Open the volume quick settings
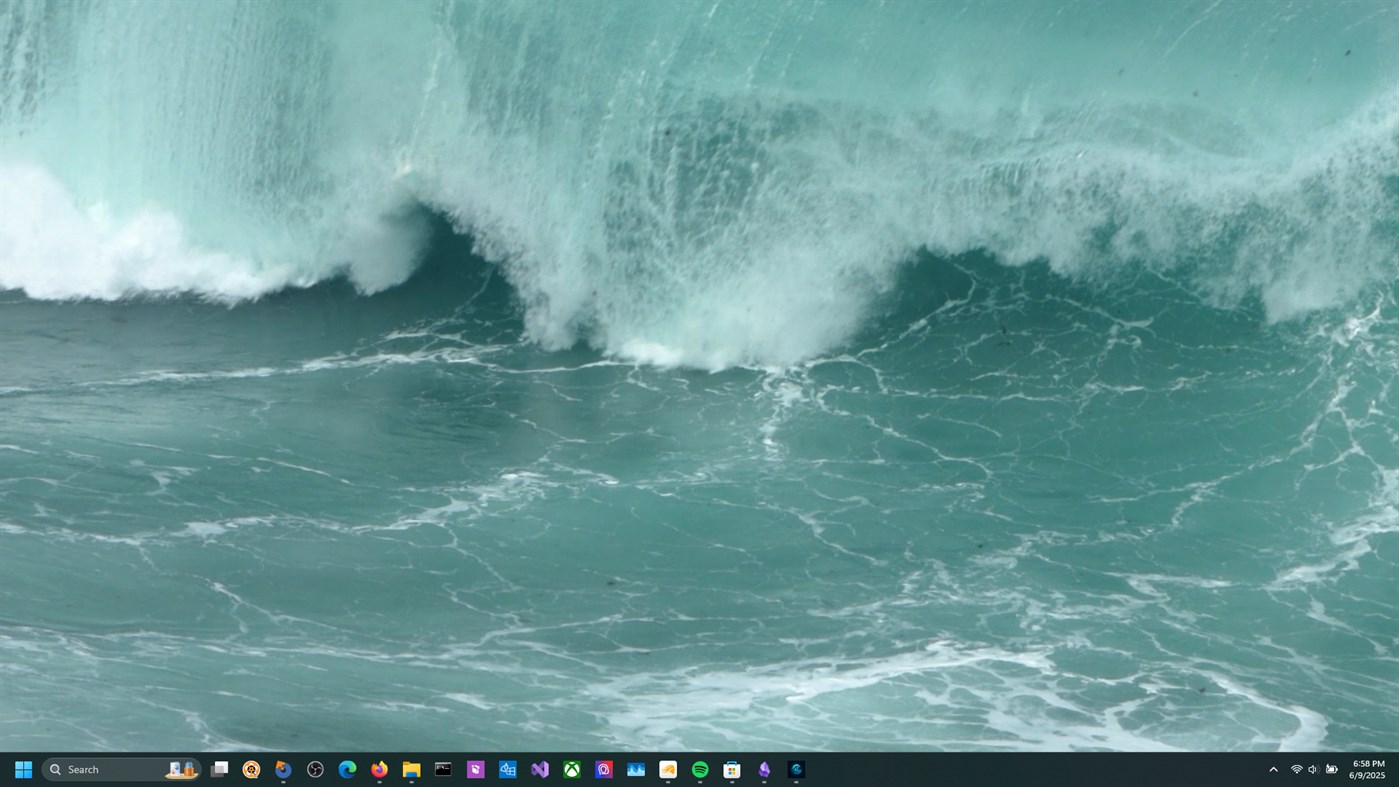 tap(1314, 769)
